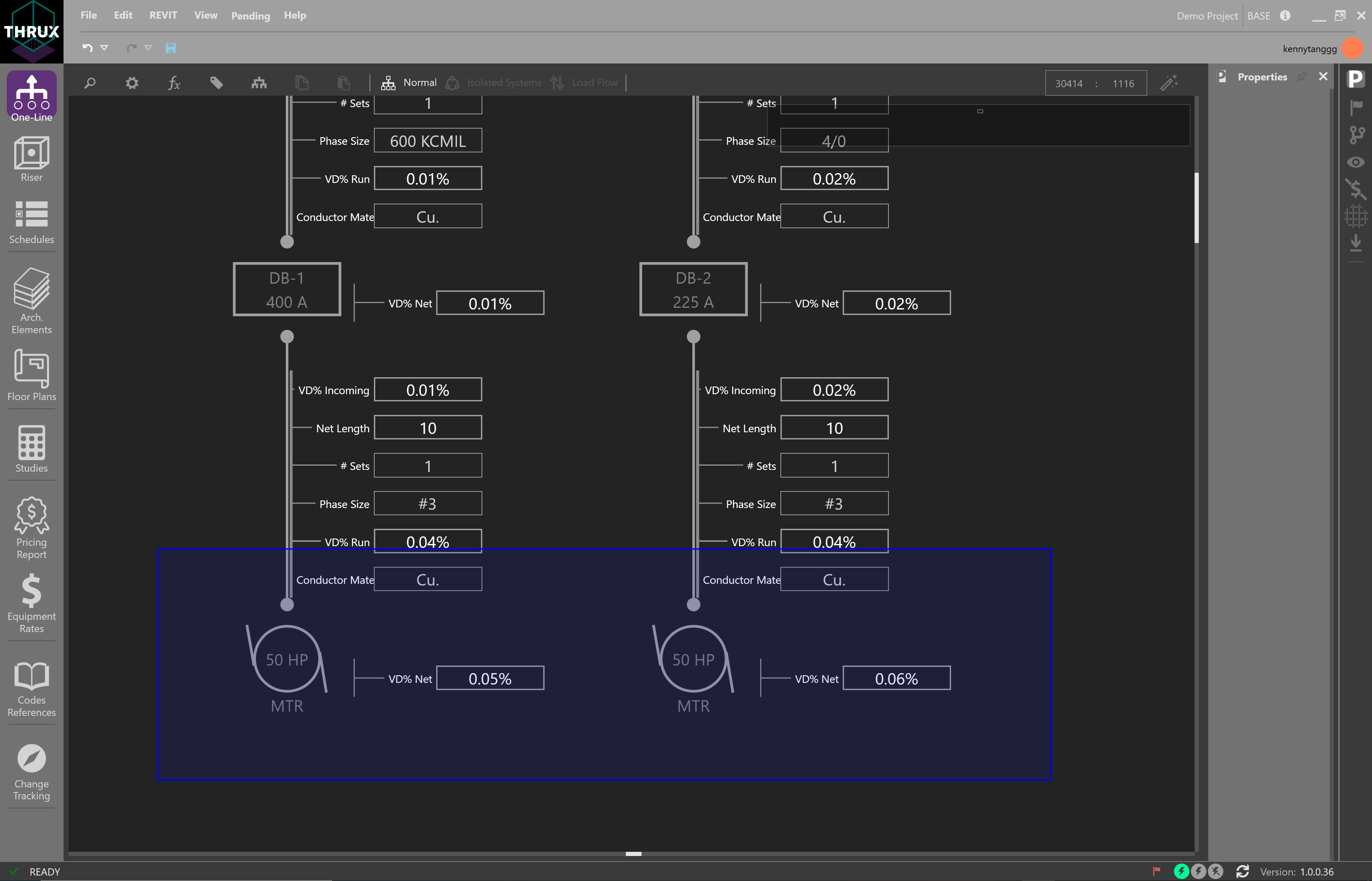Click the DB-1 400 A panel block
The width and height of the screenshot is (1372, 881).
click(287, 290)
